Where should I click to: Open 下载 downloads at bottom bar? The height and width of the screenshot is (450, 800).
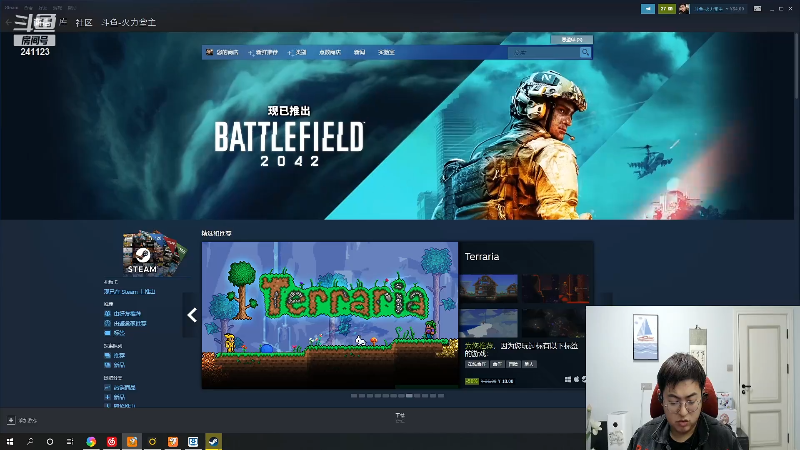[x=400, y=417]
